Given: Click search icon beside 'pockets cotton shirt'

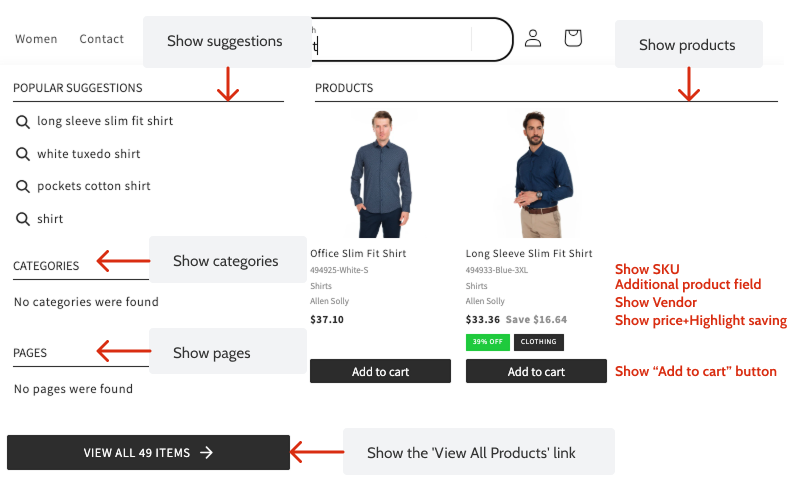Looking at the screenshot, I should [x=22, y=186].
